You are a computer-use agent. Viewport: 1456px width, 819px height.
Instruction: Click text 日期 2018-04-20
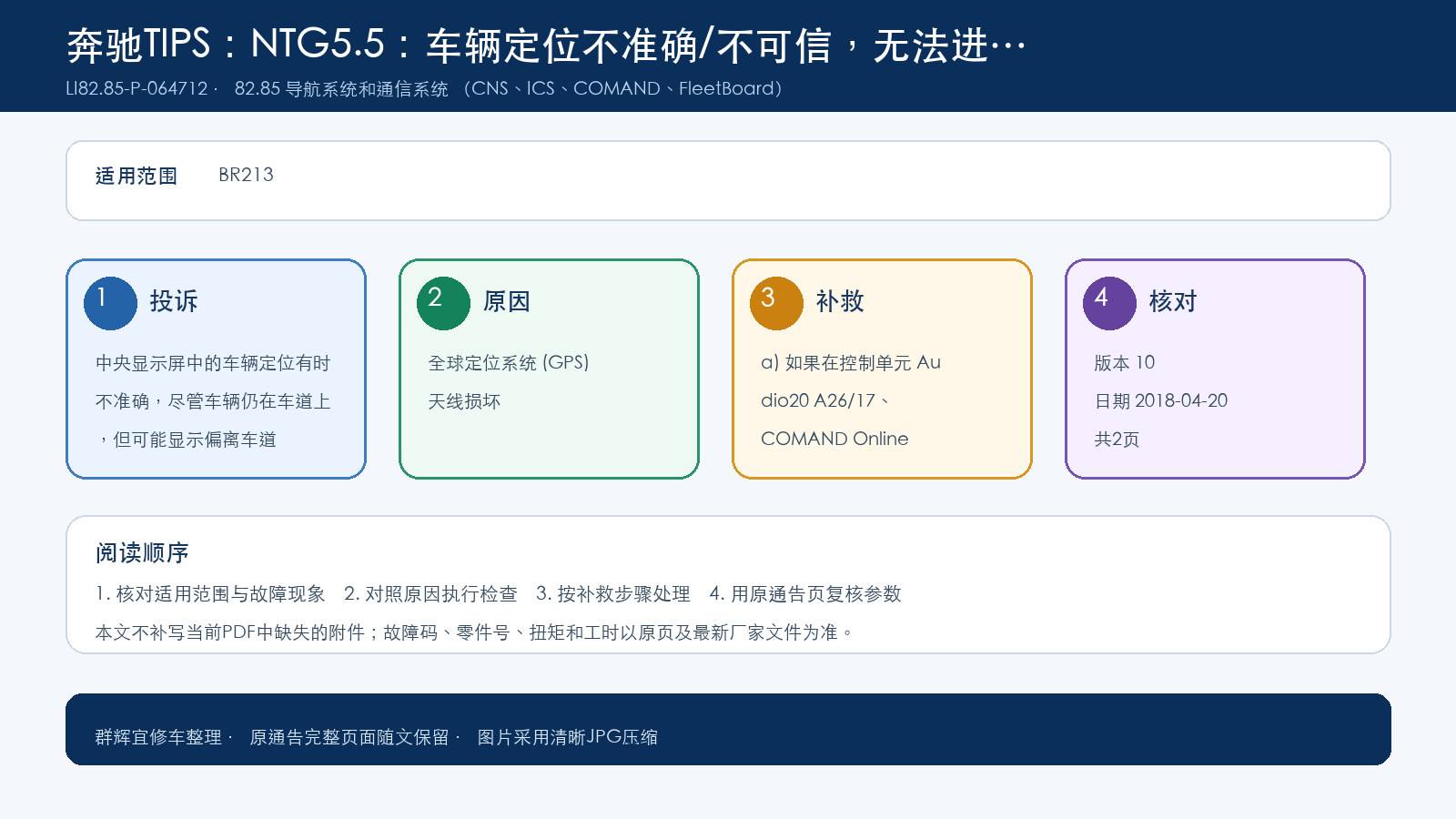tap(1160, 400)
